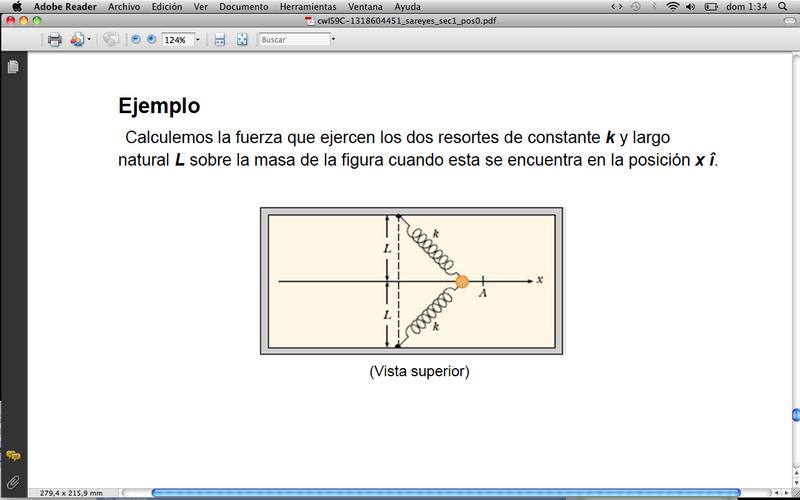The height and width of the screenshot is (500, 800).
Task: Expand the create PDF dropdown arrow
Action: pos(90,40)
